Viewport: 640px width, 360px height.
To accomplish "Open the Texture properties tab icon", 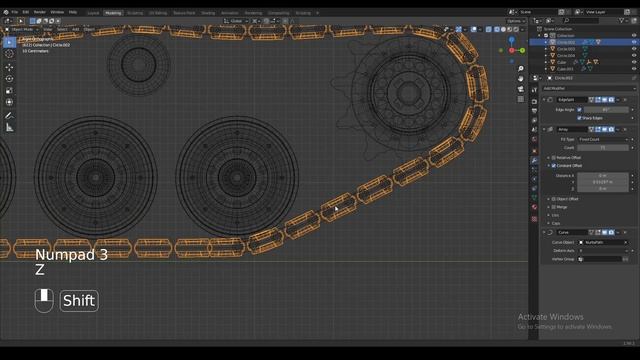I will pos(534,219).
